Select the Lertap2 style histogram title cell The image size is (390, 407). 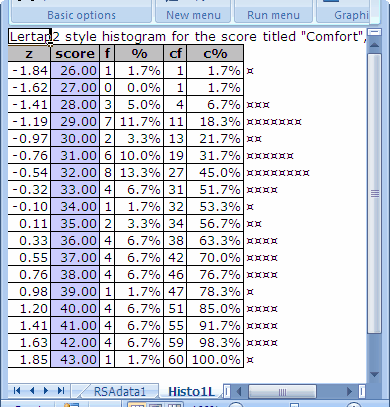[x=29, y=36]
